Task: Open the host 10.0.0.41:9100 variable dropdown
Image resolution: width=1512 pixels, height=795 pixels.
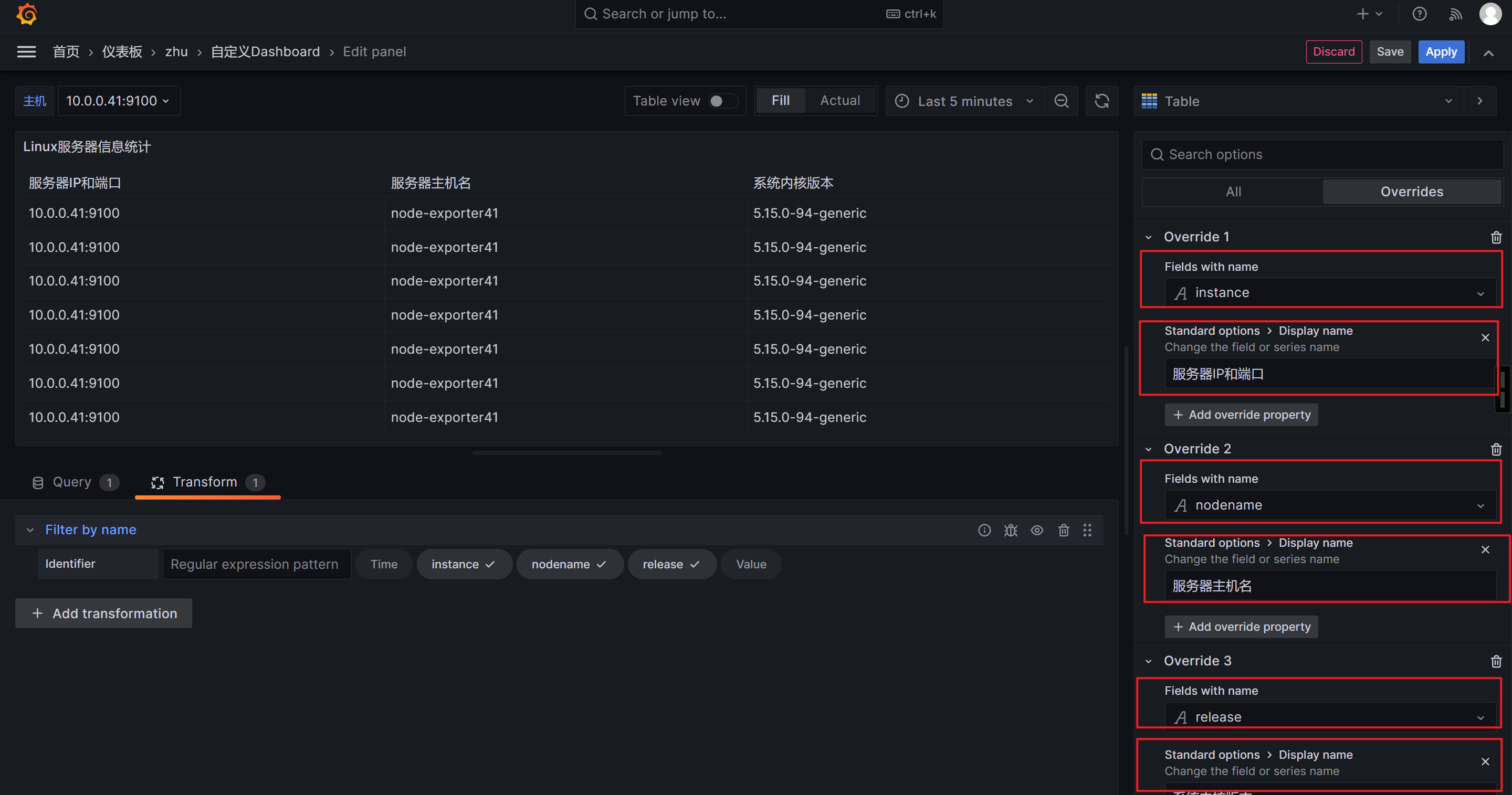Action: (118, 101)
